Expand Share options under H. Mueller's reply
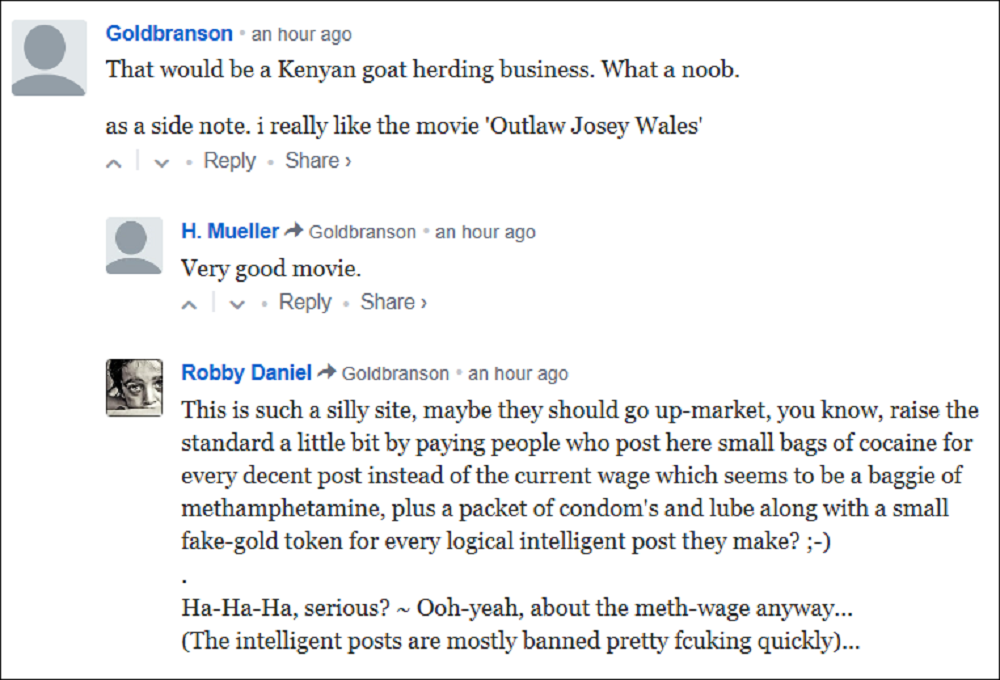Image resolution: width=1000 pixels, height=680 pixels. (x=393, y=302)
